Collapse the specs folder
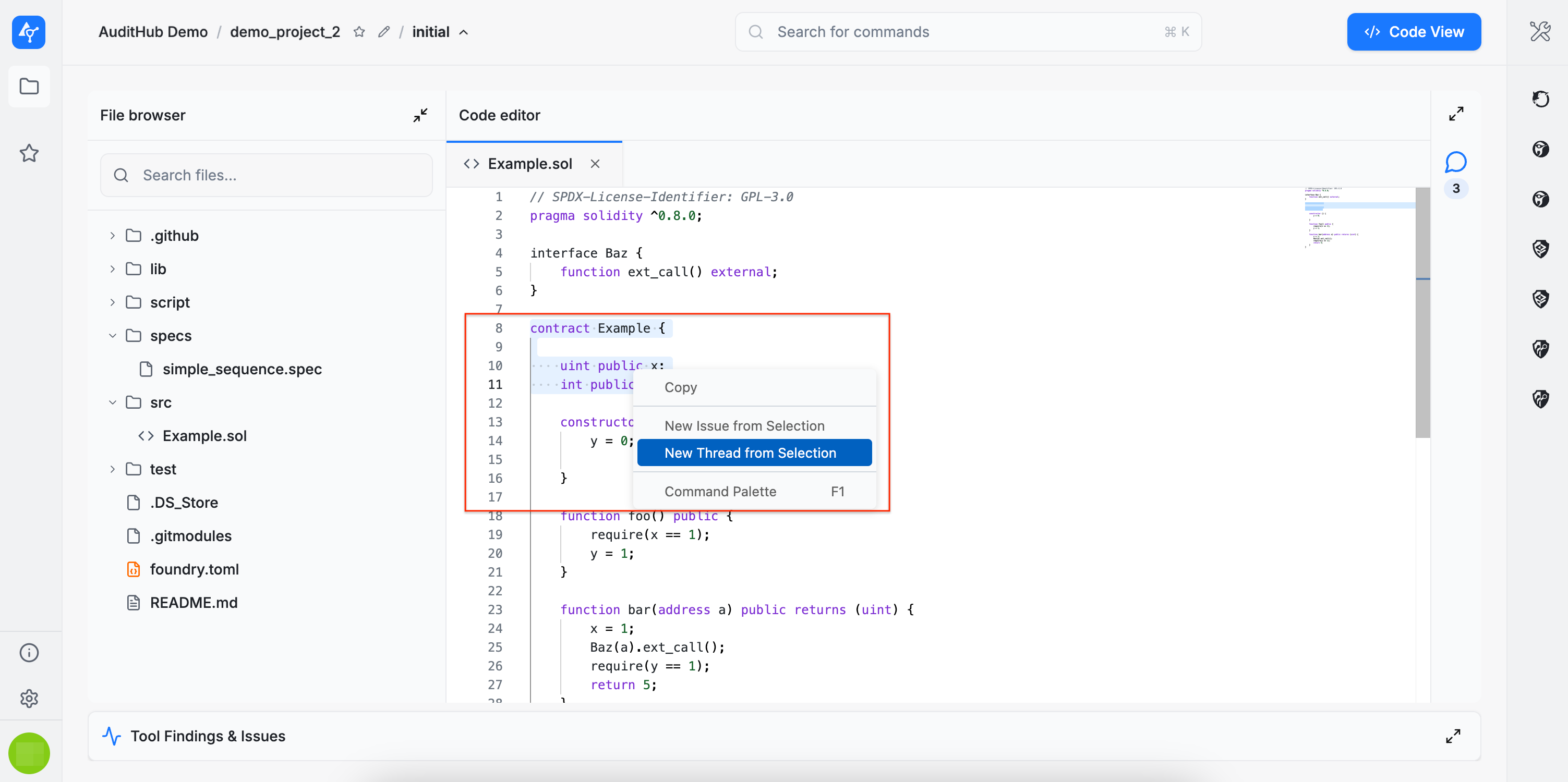Image resolution: width=1568 pixels, height=782 pixels. pyautogui.click(x=113, y=336)
